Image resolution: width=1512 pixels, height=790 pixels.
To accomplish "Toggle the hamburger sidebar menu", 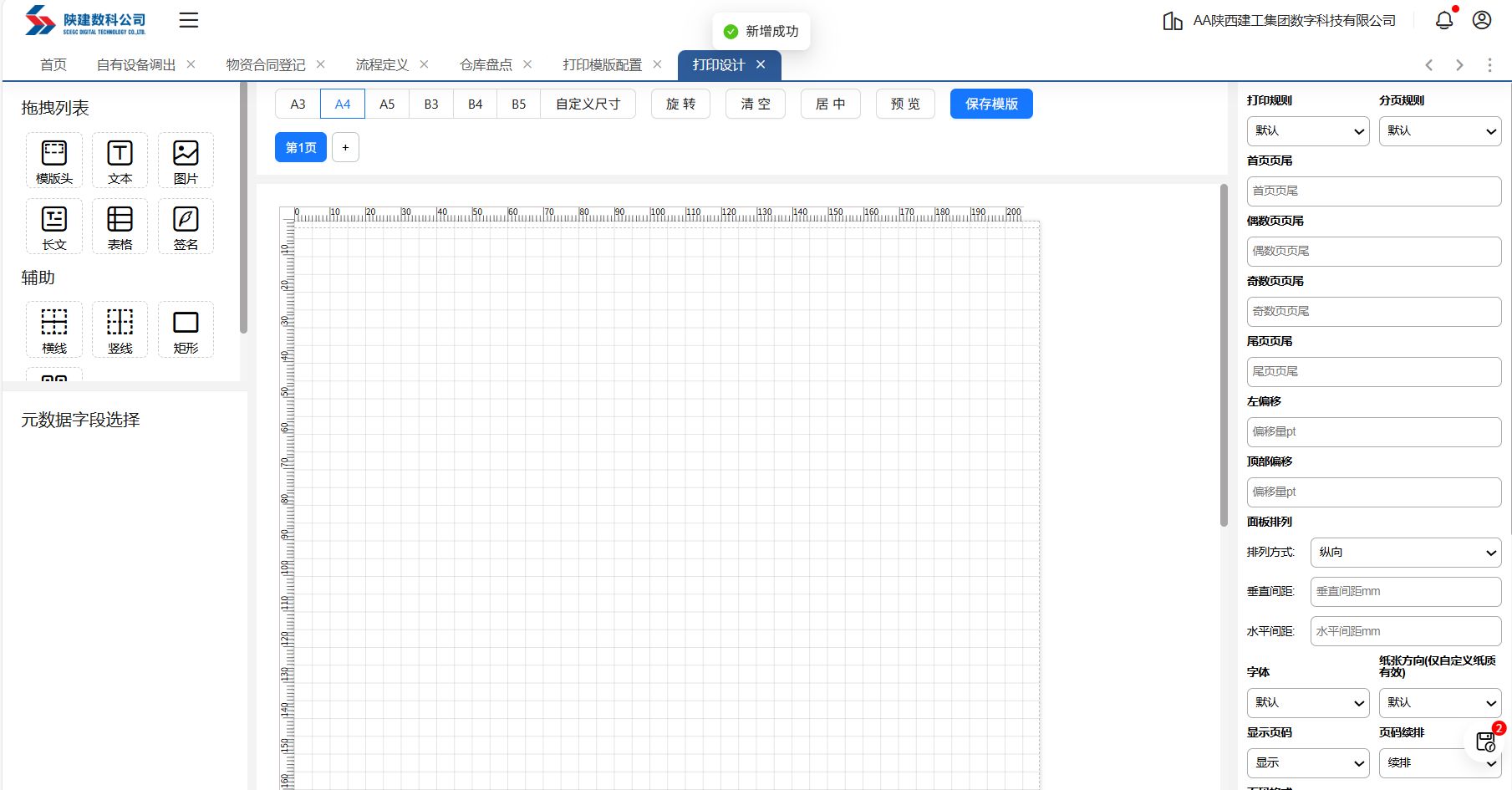I will tap(189, 20).
